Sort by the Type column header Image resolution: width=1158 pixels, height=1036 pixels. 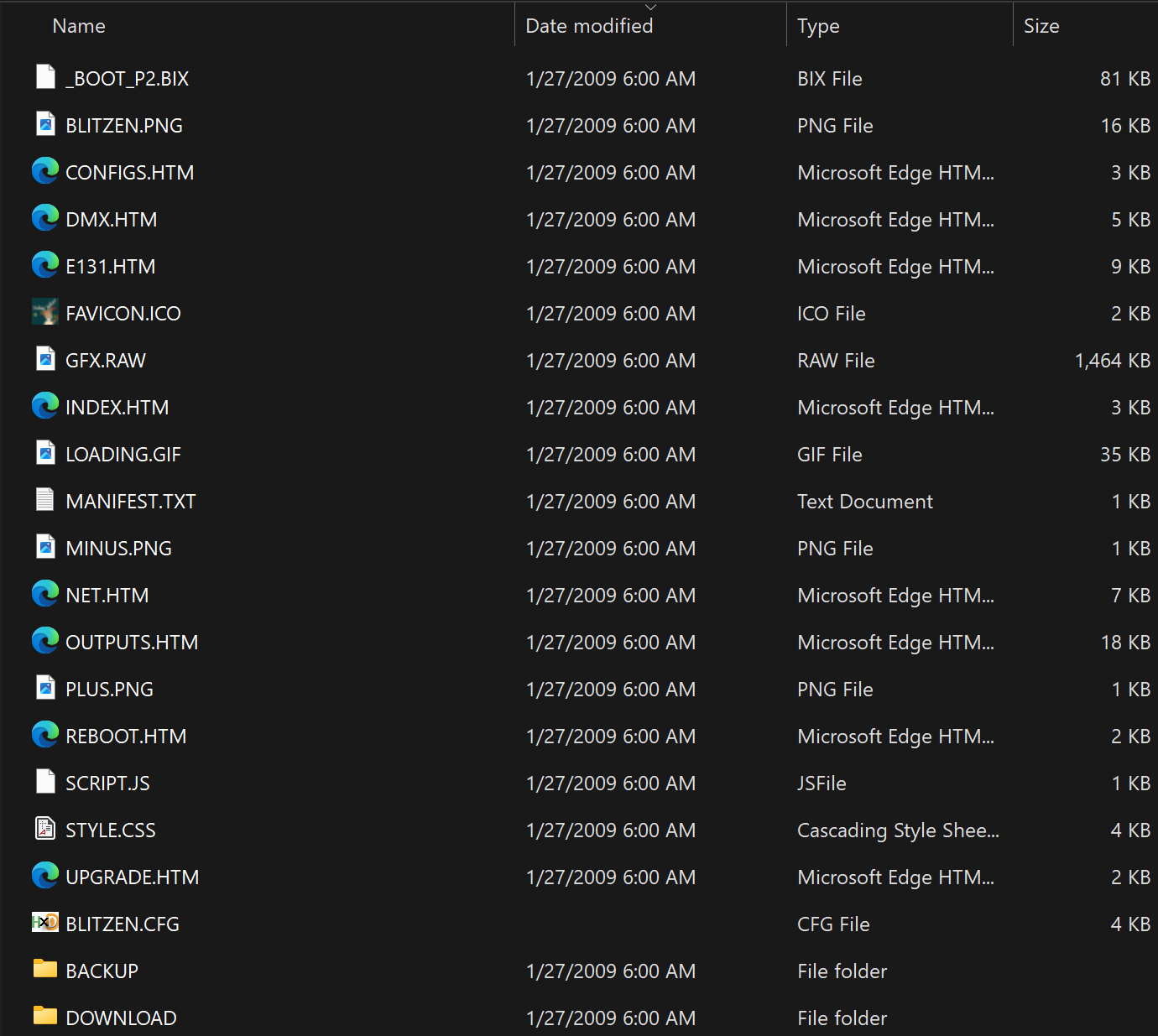(x=818, y=26)
